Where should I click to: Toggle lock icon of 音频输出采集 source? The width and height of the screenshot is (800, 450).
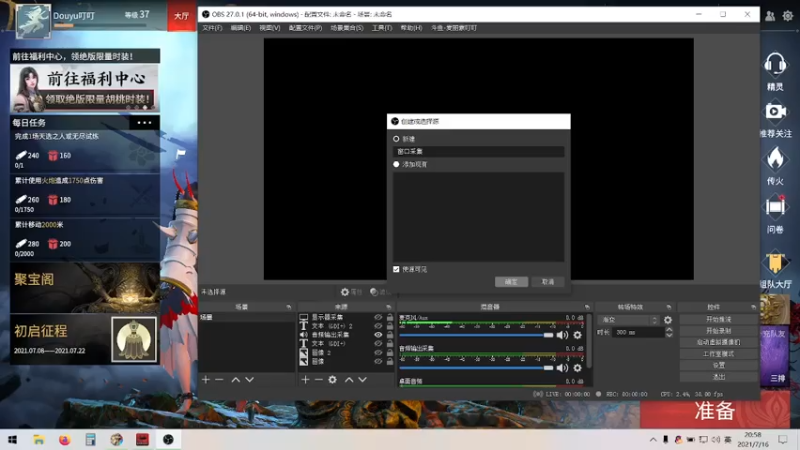coord(390,335)
